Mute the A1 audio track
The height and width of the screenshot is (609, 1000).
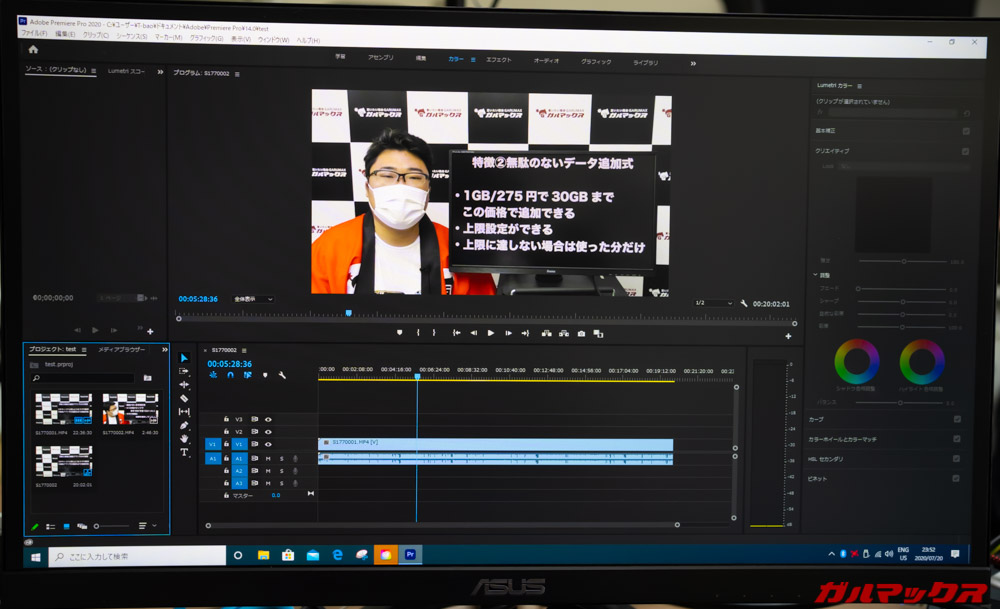pyautogui.click(x=268, y=458)
